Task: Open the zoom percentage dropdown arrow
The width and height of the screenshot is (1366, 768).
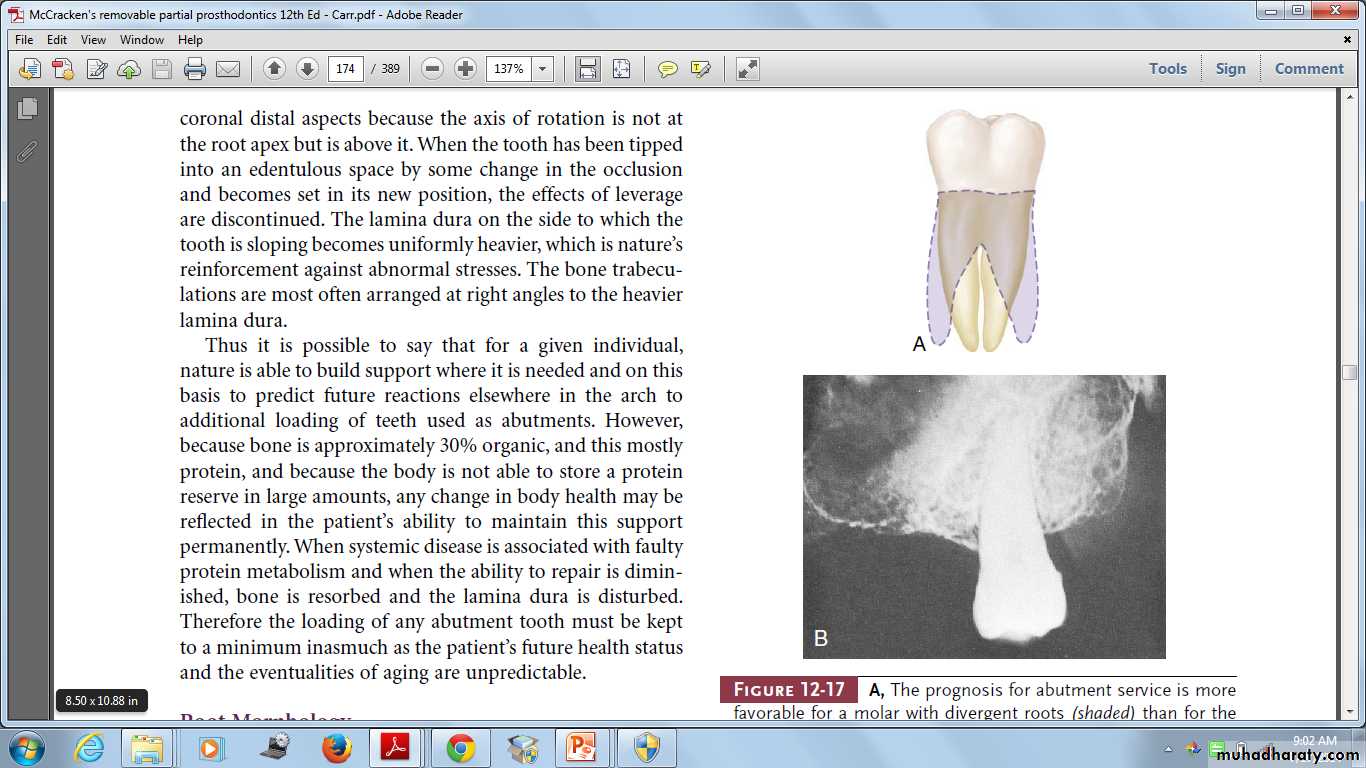Action: 543,69
